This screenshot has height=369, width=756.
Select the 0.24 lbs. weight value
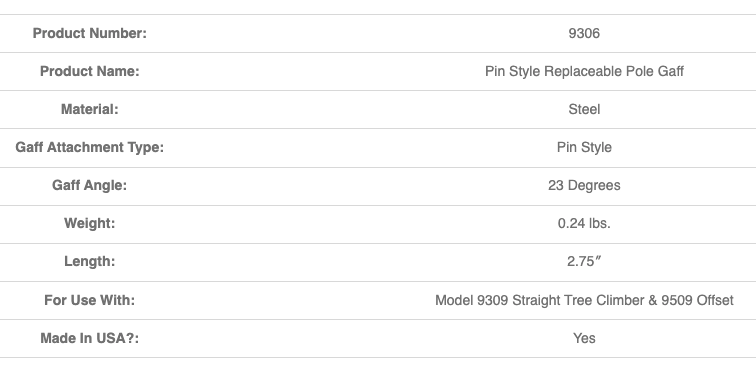pos(584,224)
